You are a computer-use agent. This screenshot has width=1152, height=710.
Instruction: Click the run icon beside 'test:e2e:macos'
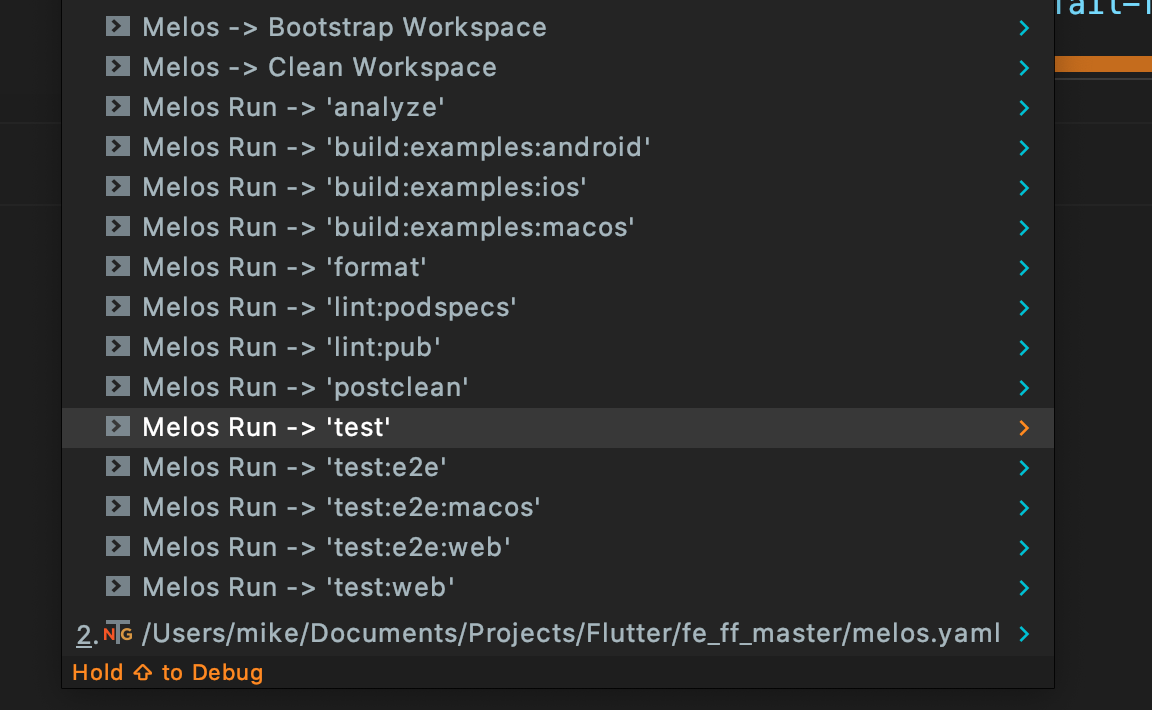(118, 506)
